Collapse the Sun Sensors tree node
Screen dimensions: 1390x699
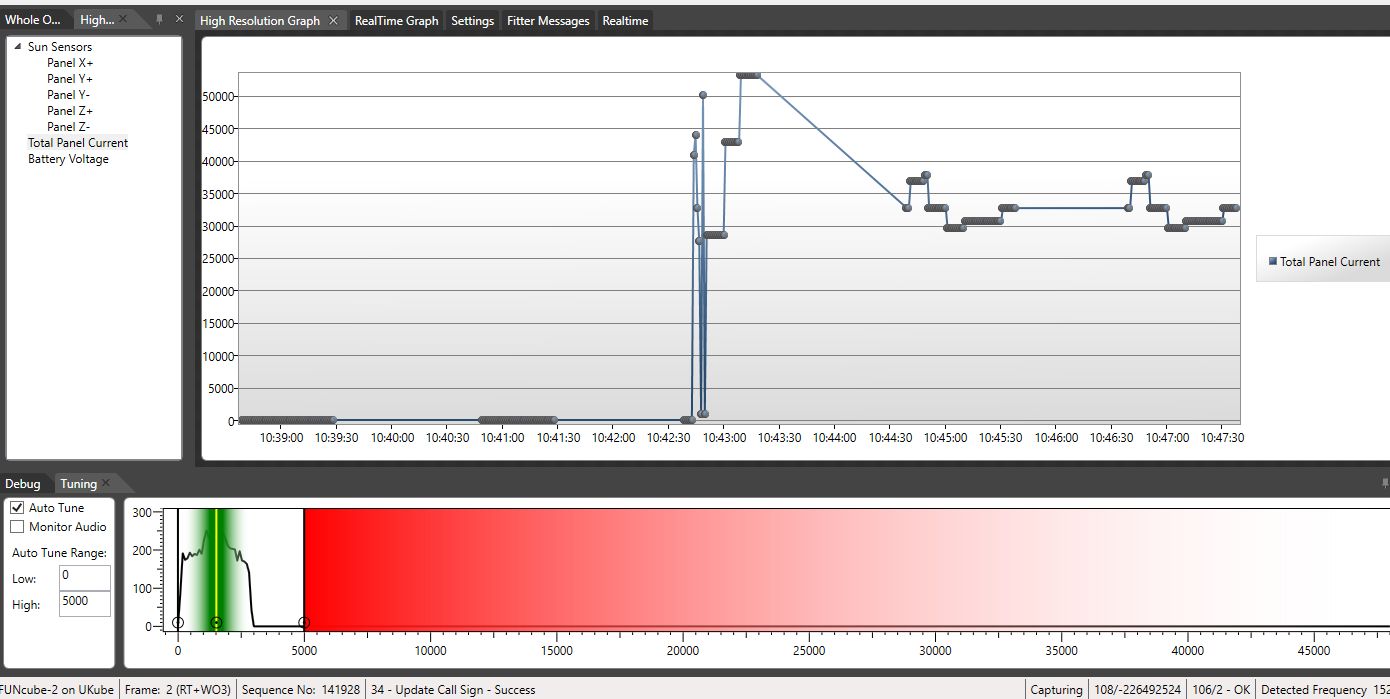coord(18,47)
